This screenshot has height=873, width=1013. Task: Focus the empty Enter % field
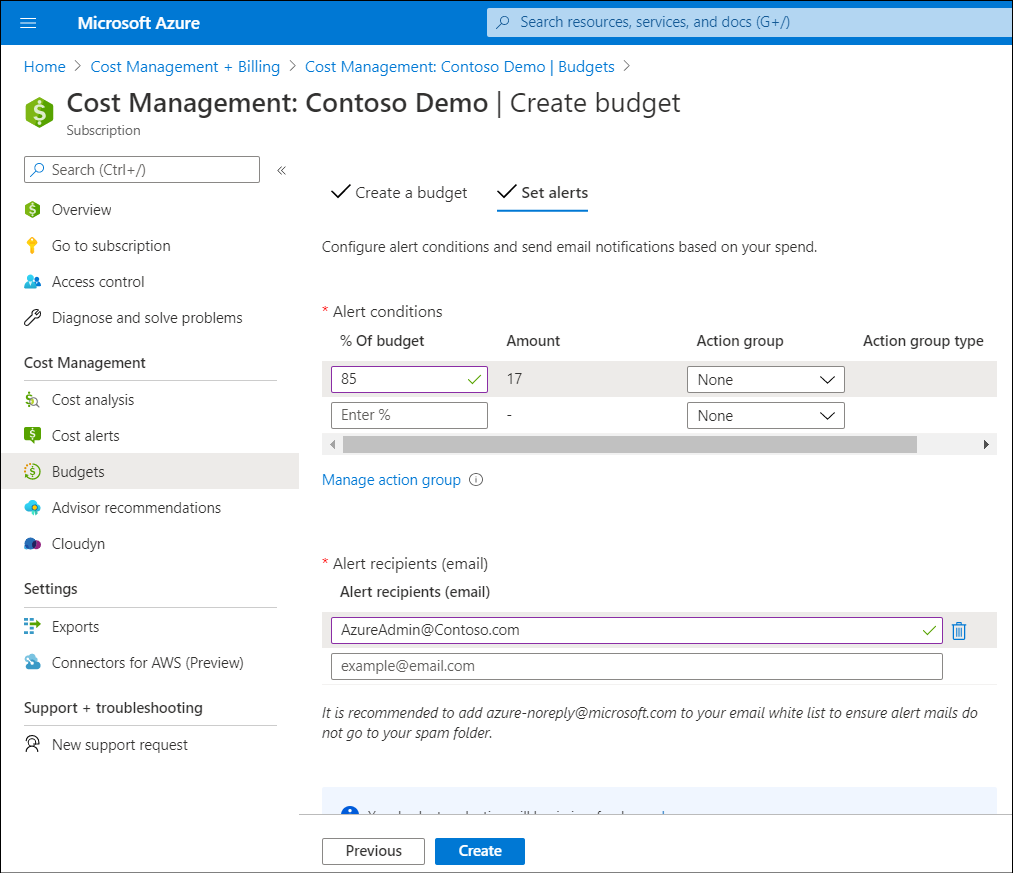[x=410, y=415]
